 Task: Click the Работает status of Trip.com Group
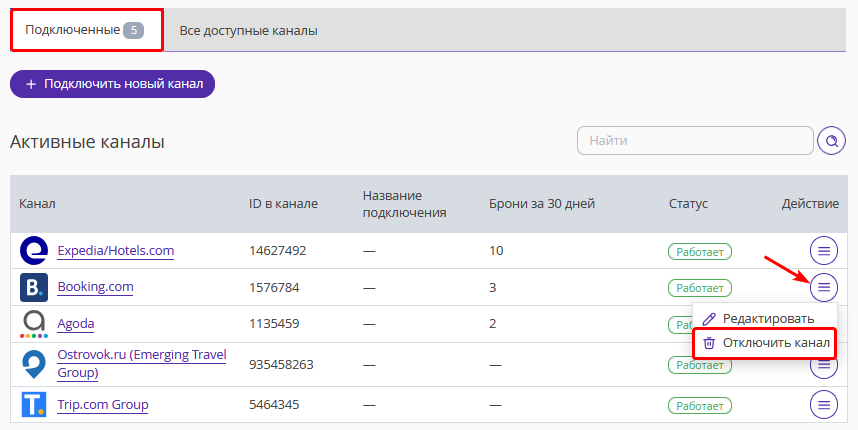(700, 406)
